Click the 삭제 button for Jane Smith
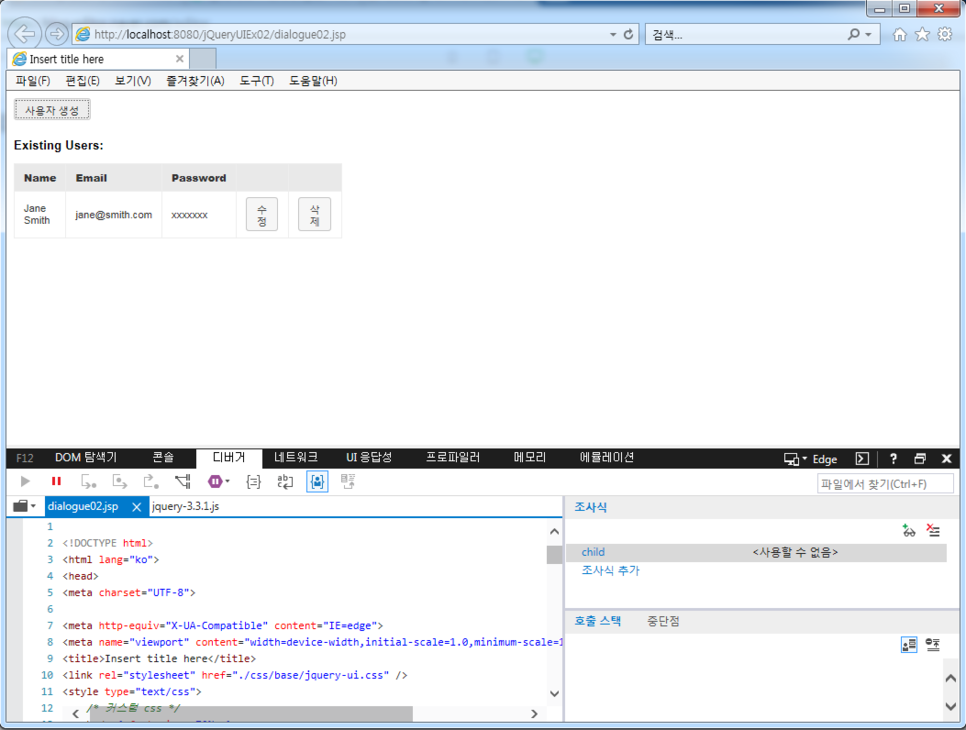The width and height of the screenshot is (966, 730). (x=314, y=214)
